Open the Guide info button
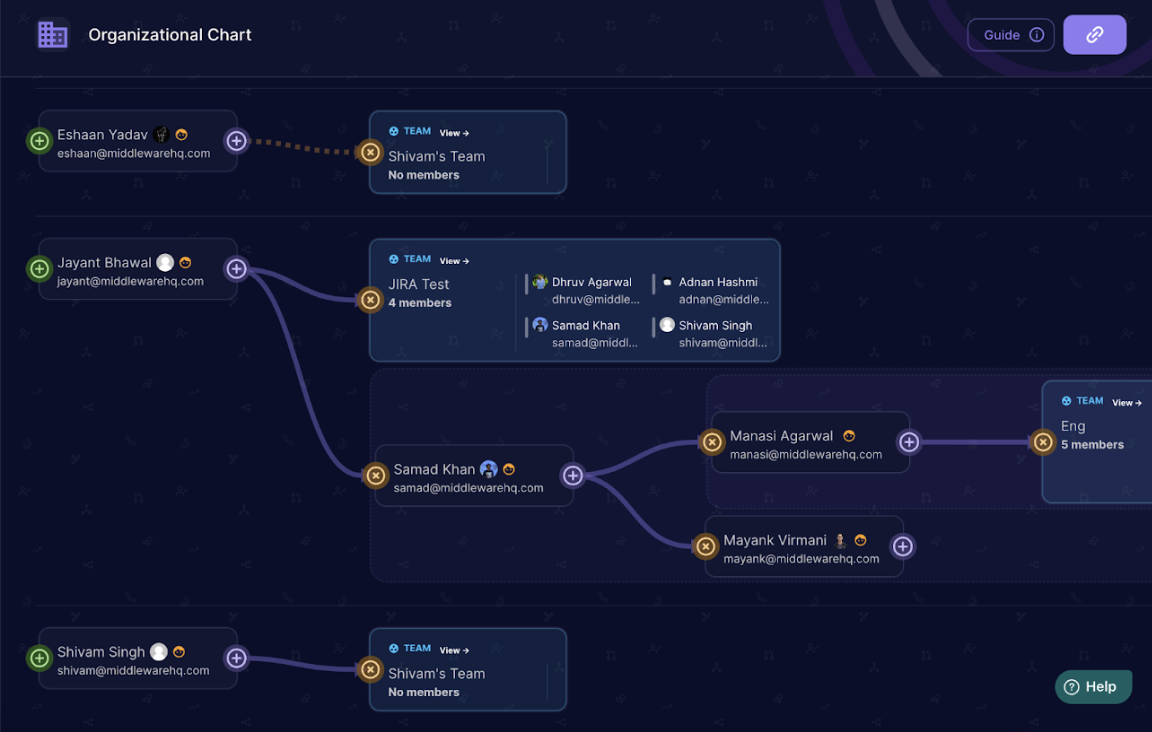 point(1010,35)
